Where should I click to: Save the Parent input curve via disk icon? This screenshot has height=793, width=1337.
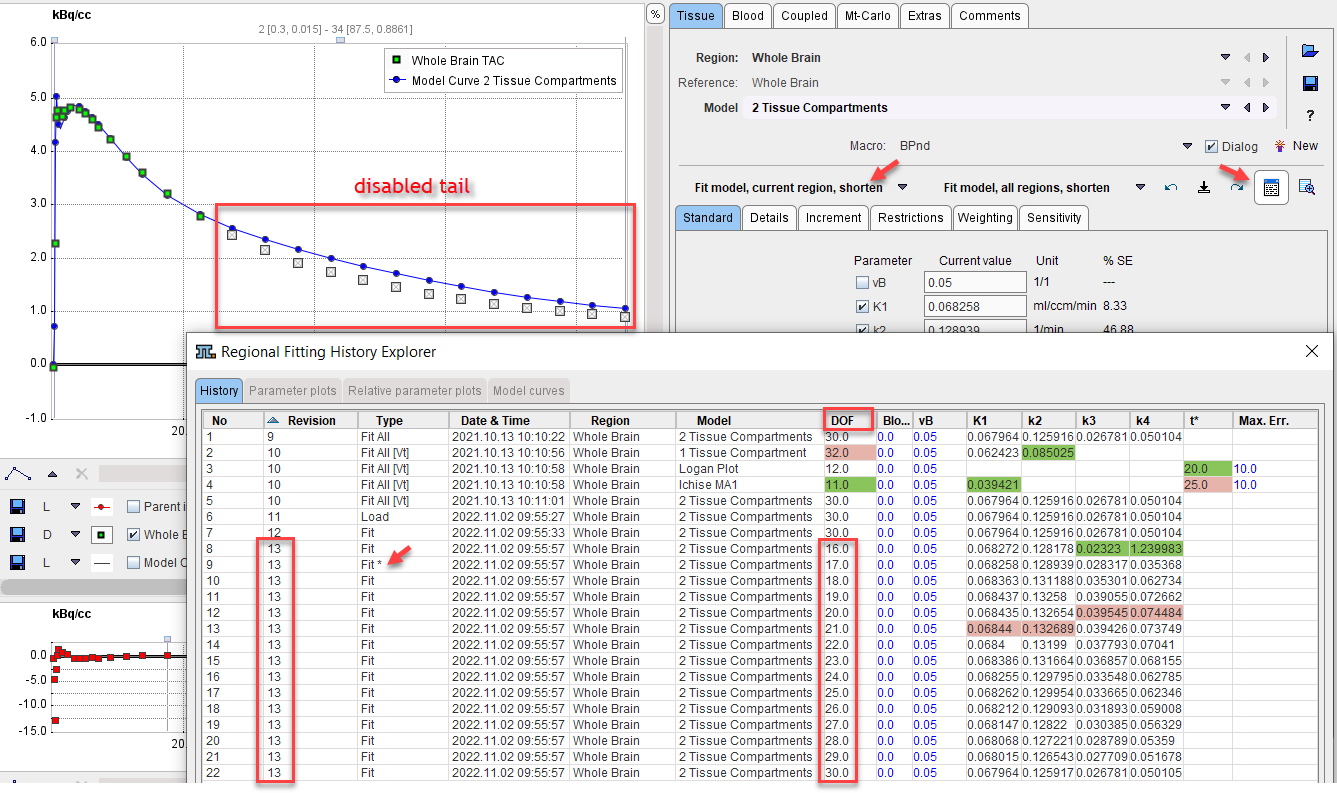17,507
